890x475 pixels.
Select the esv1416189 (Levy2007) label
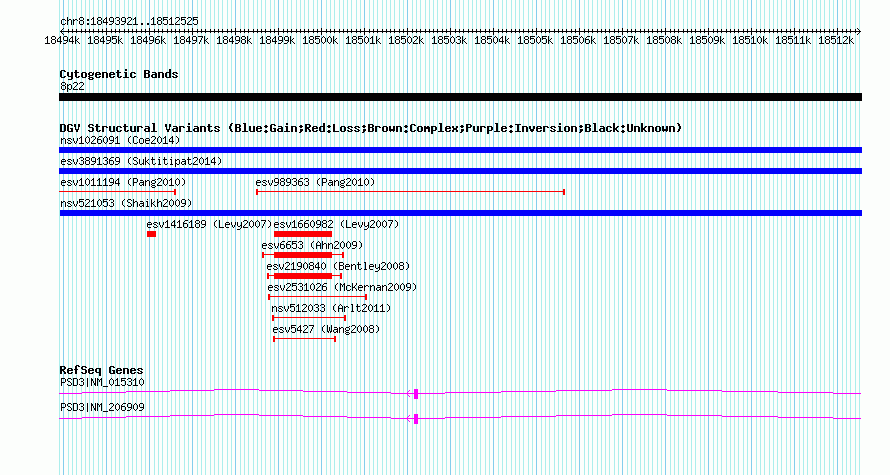pyautogui.click(x=209, y=224)
